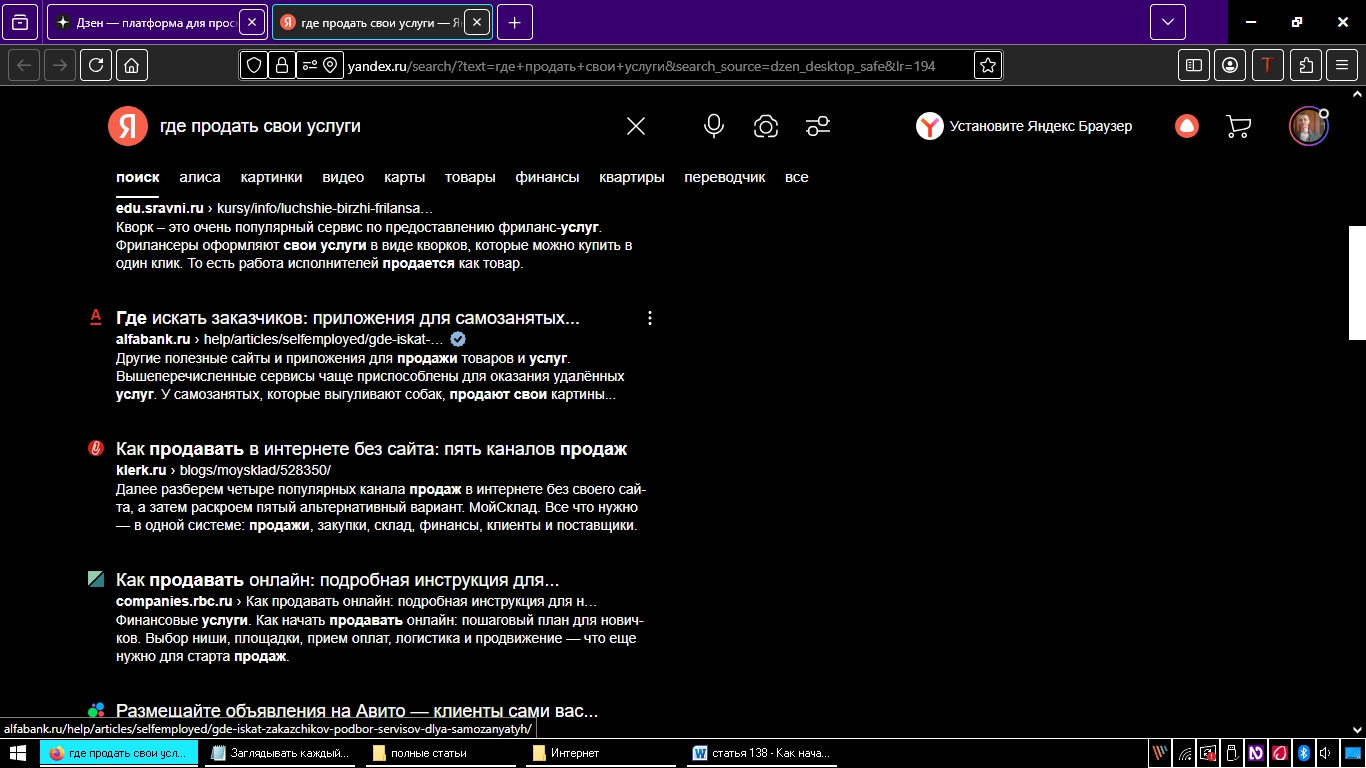Reload the page in browser toolbar
Viewport: 1366px width, 768px height.
pos(96,65)
